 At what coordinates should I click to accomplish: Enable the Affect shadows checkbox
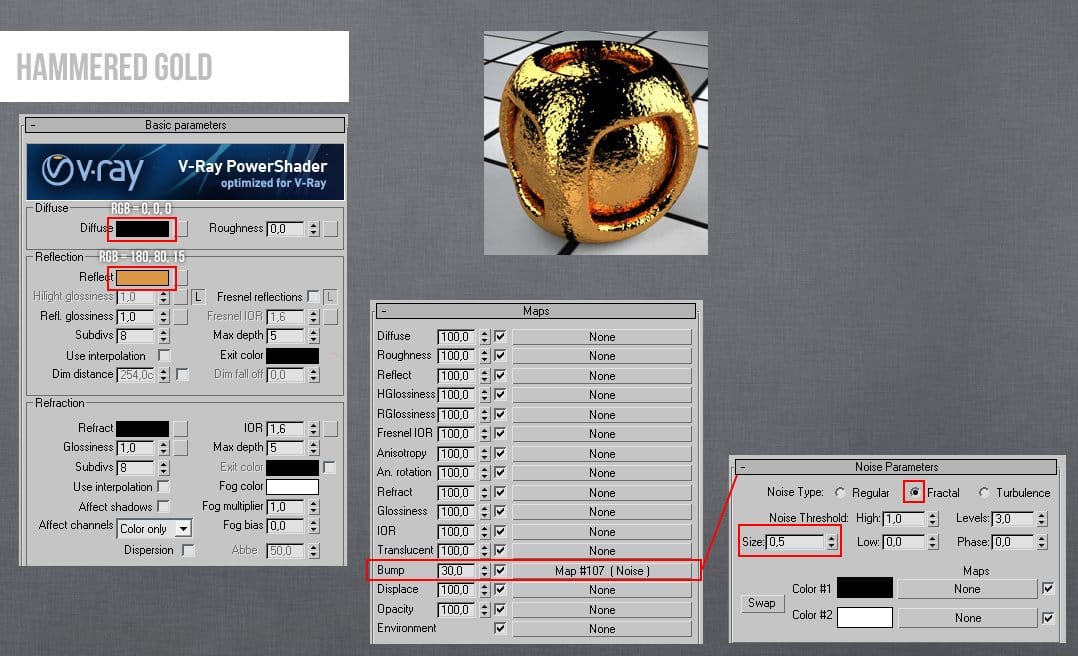coord(164,507)
